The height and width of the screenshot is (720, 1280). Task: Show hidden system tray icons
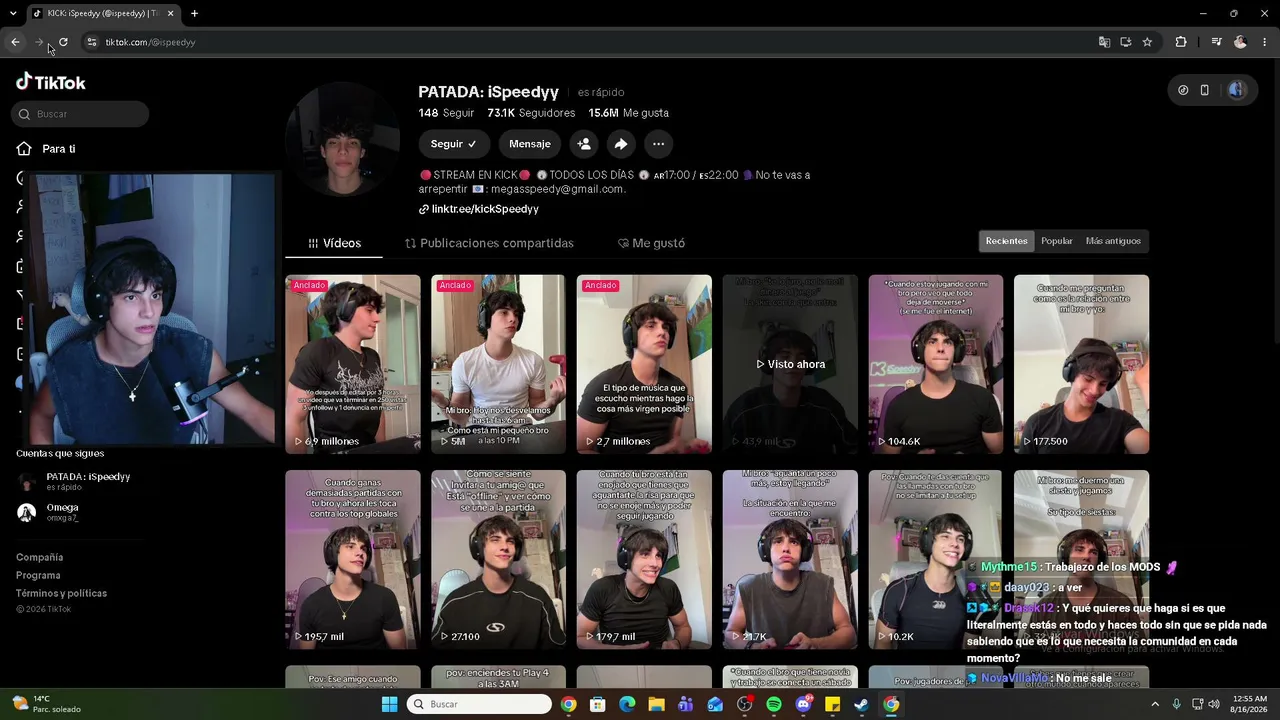click(1155, 704)
